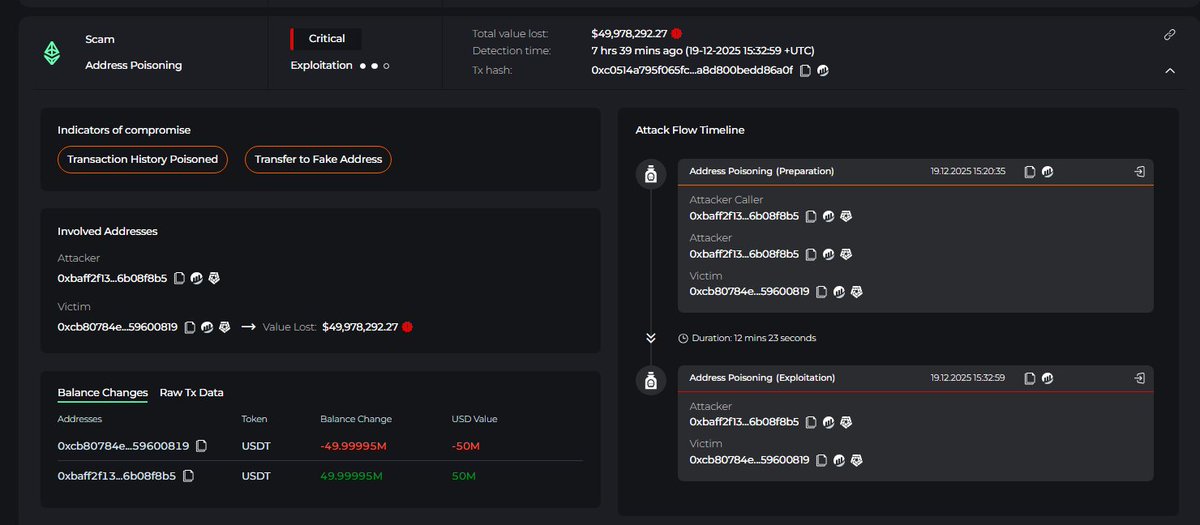This screenshot has height=525, width=1200.
Task: Copy Victim address in Preparation step
Action: point(822,292)
